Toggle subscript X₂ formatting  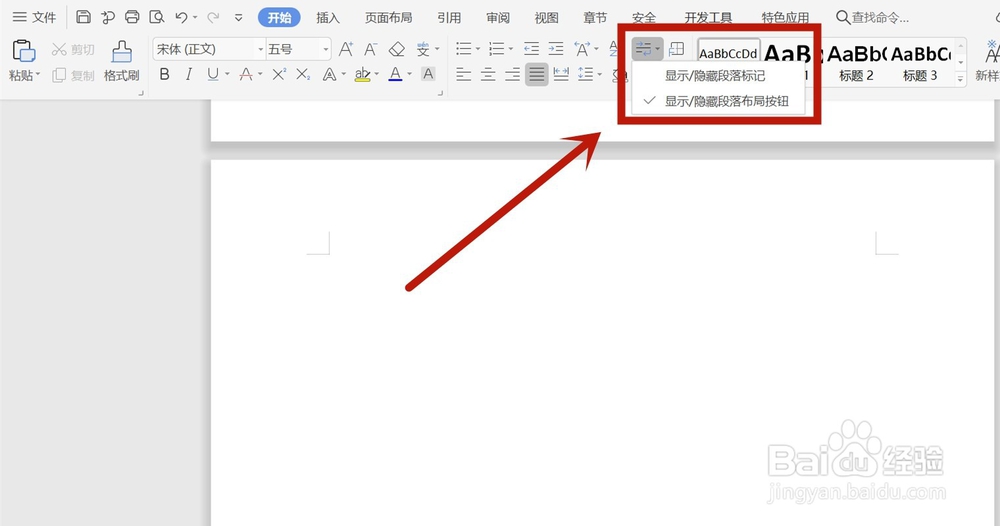tap(304, 75)
